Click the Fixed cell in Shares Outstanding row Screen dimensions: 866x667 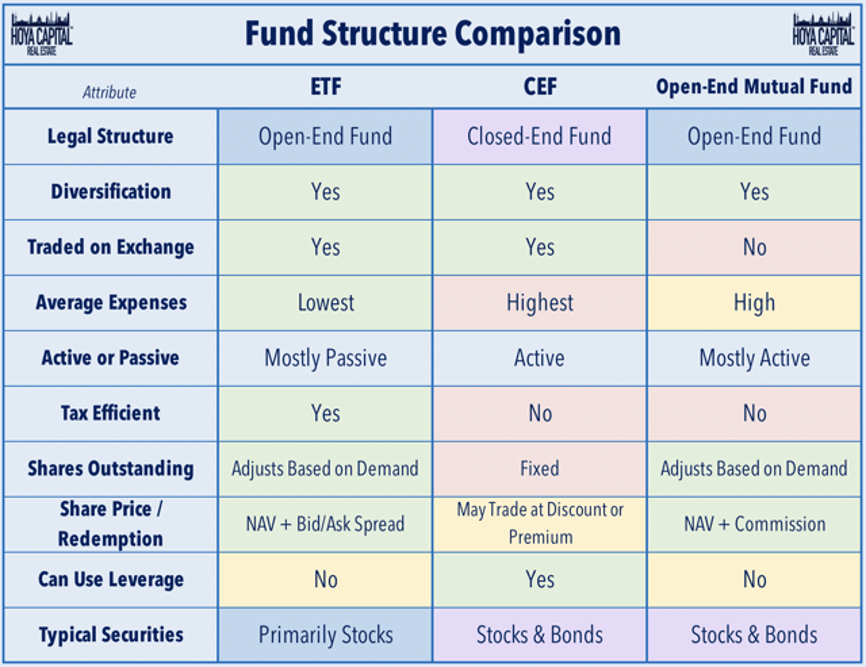[539, 468]
